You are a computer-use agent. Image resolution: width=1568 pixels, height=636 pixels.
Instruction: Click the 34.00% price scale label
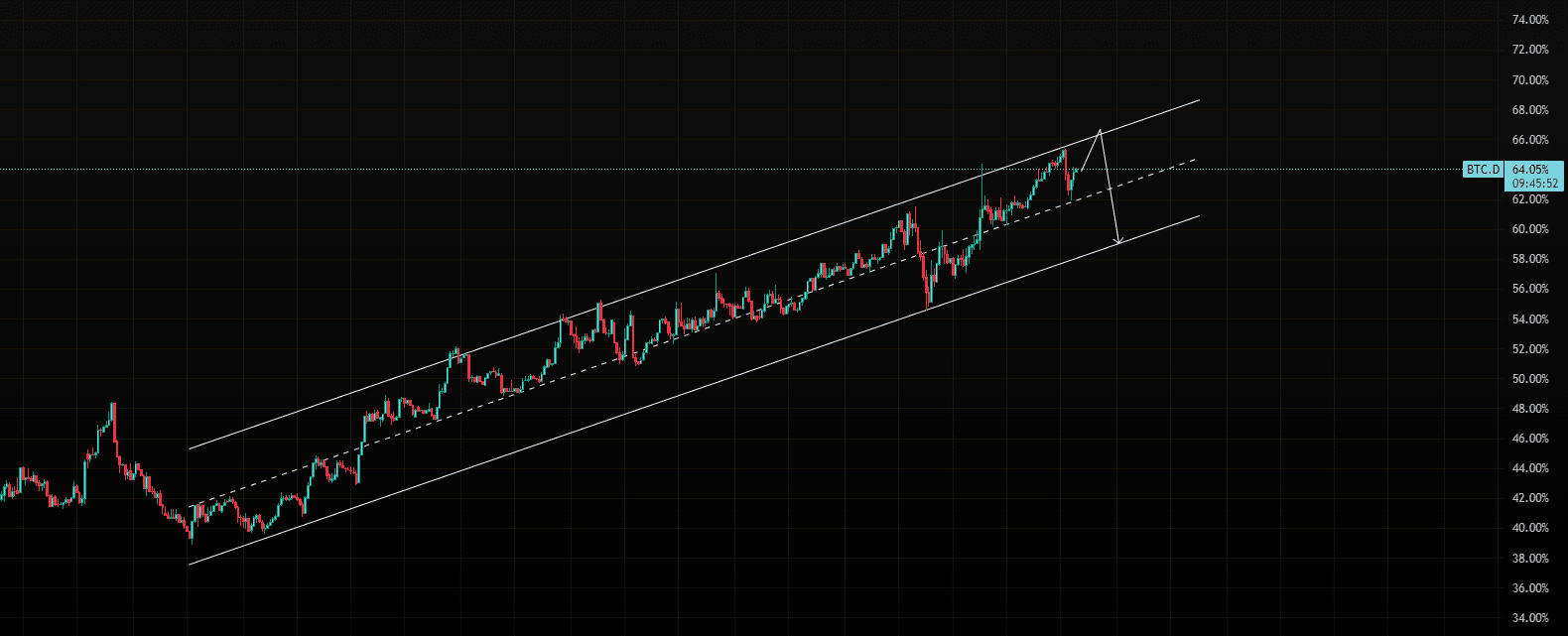point(1529,618)
